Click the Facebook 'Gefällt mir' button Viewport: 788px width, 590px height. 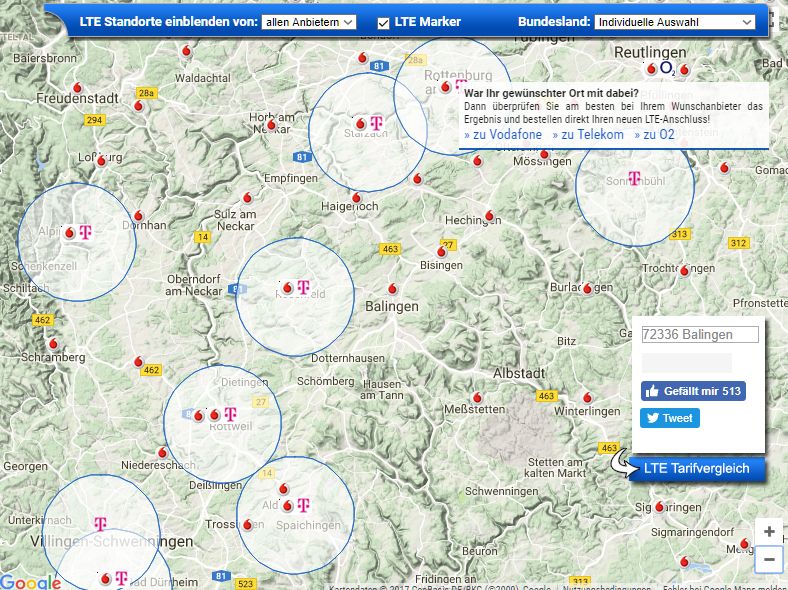tap(693, 391)
